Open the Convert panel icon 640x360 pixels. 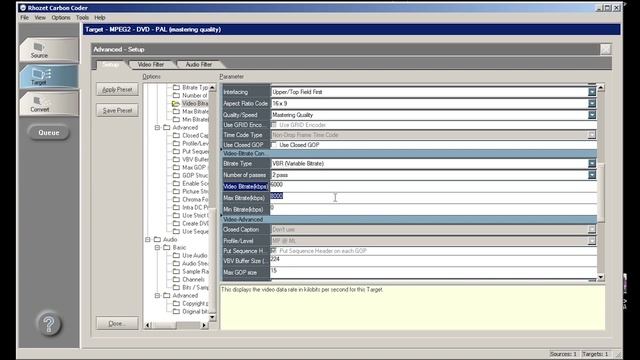tap(48, 104)
